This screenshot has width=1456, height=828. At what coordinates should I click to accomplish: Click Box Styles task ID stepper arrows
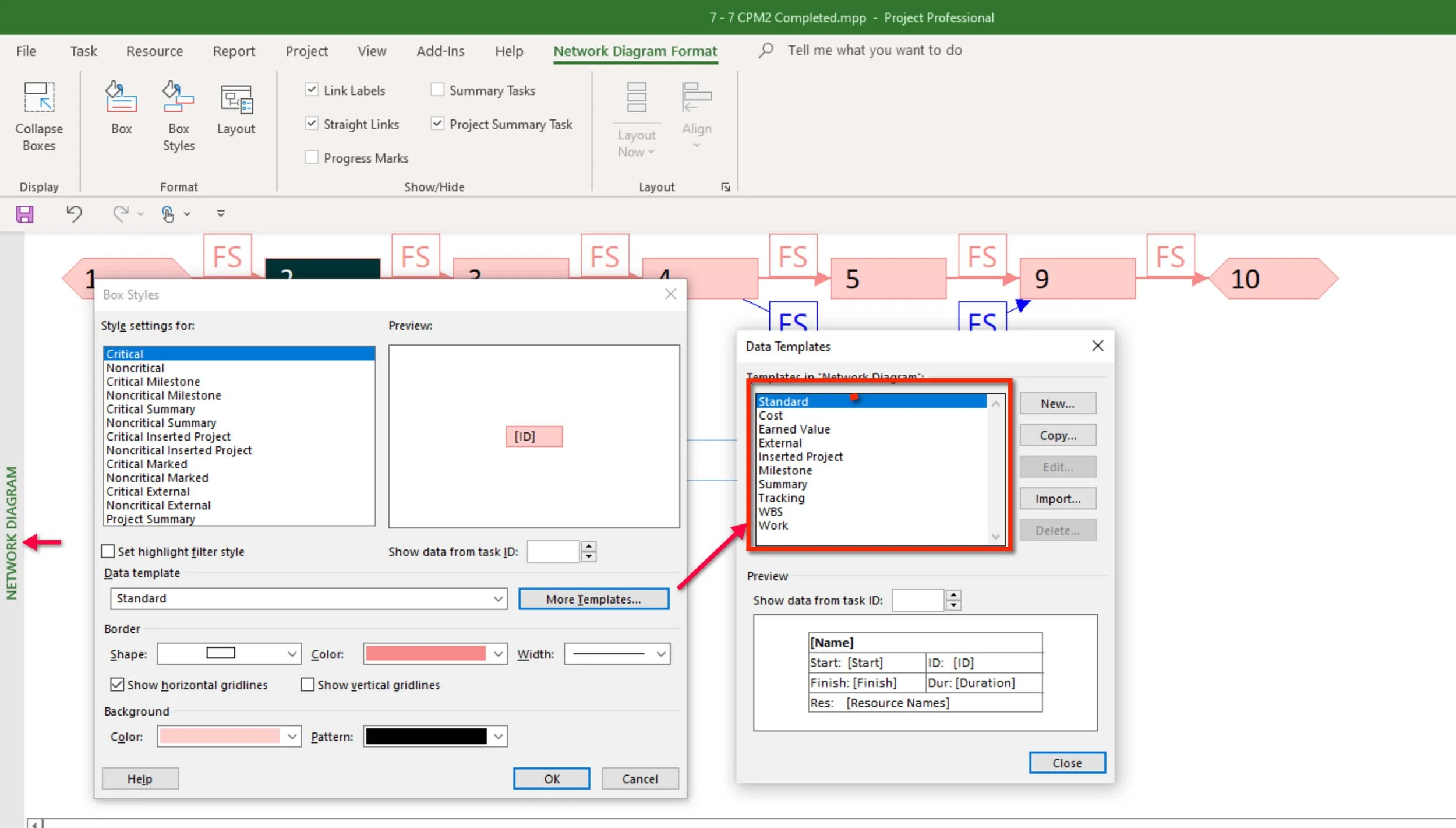coord(589,551)
